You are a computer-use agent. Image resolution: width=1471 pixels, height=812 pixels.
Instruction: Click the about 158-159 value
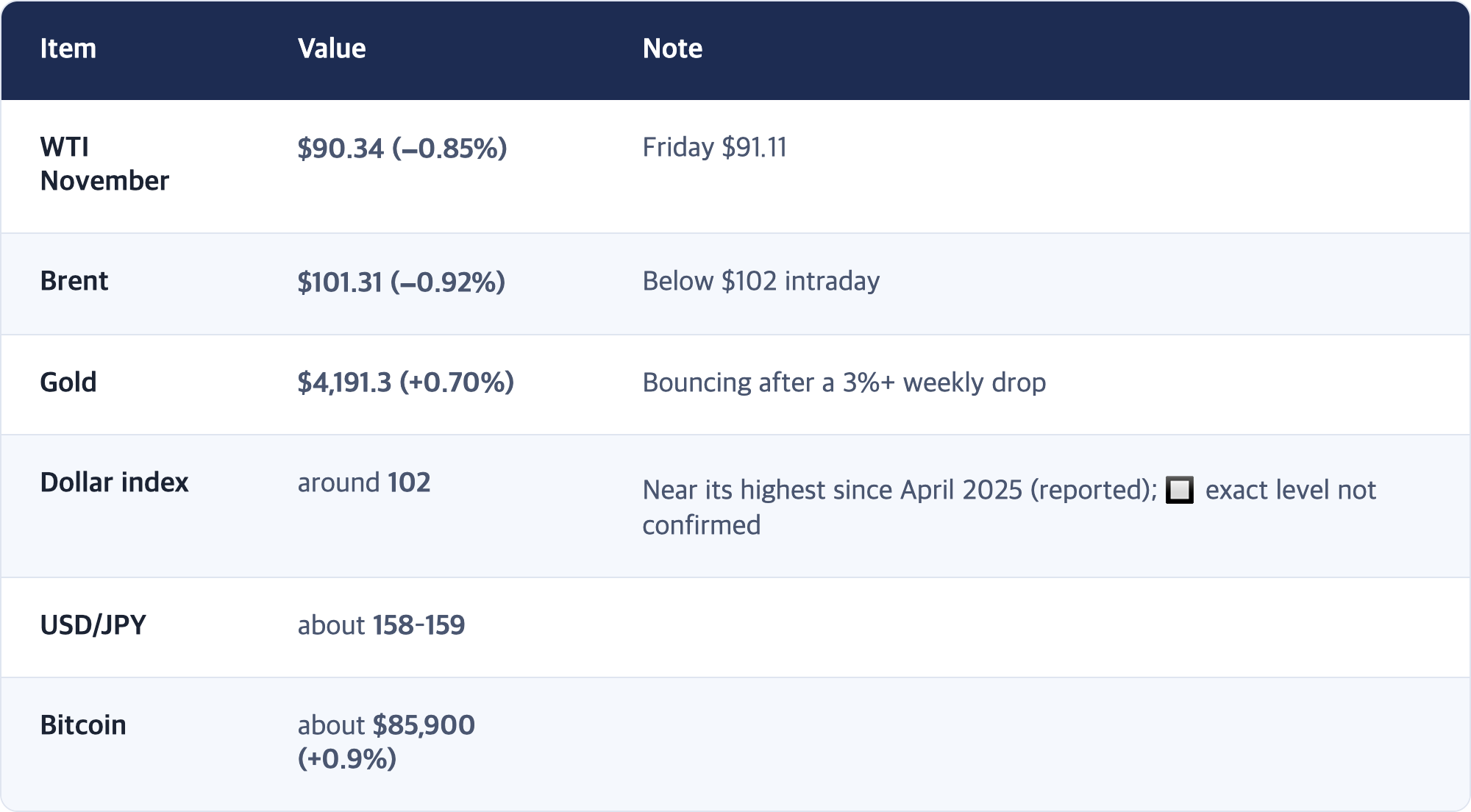pyautogui.click(x=381, y=625)
